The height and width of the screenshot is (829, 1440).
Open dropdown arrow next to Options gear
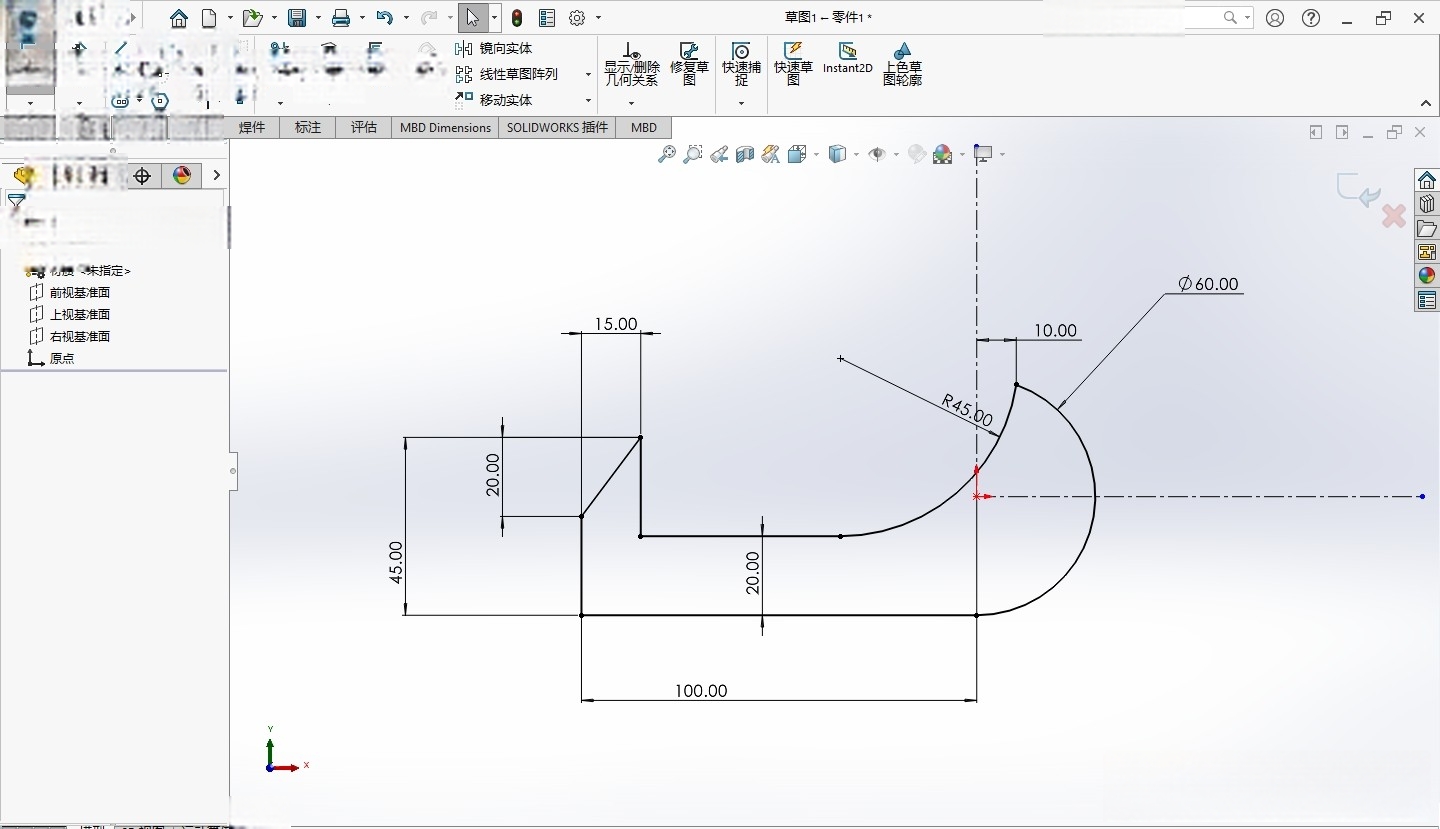[x=598, y=18]
